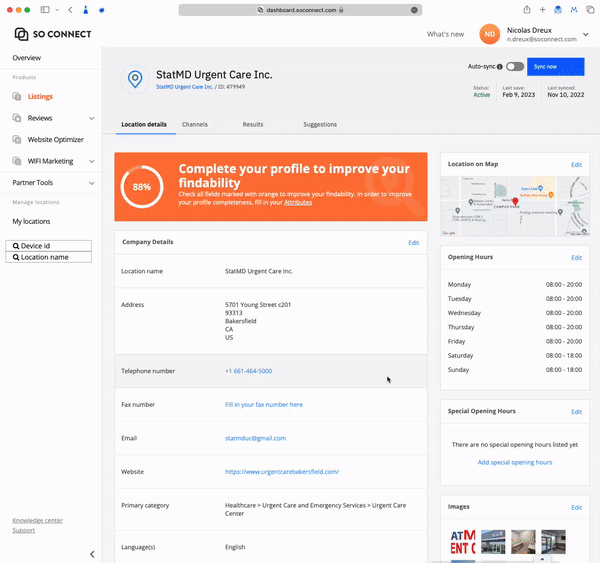Switch to the Location details tab

click(x=144, y=124)
